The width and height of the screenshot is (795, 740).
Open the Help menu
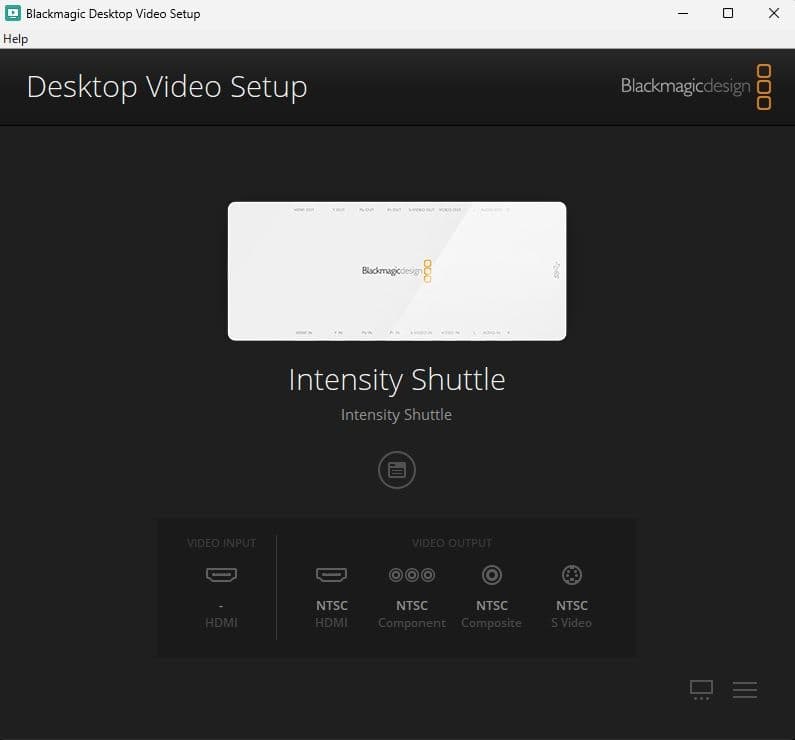tap(15, 39)
